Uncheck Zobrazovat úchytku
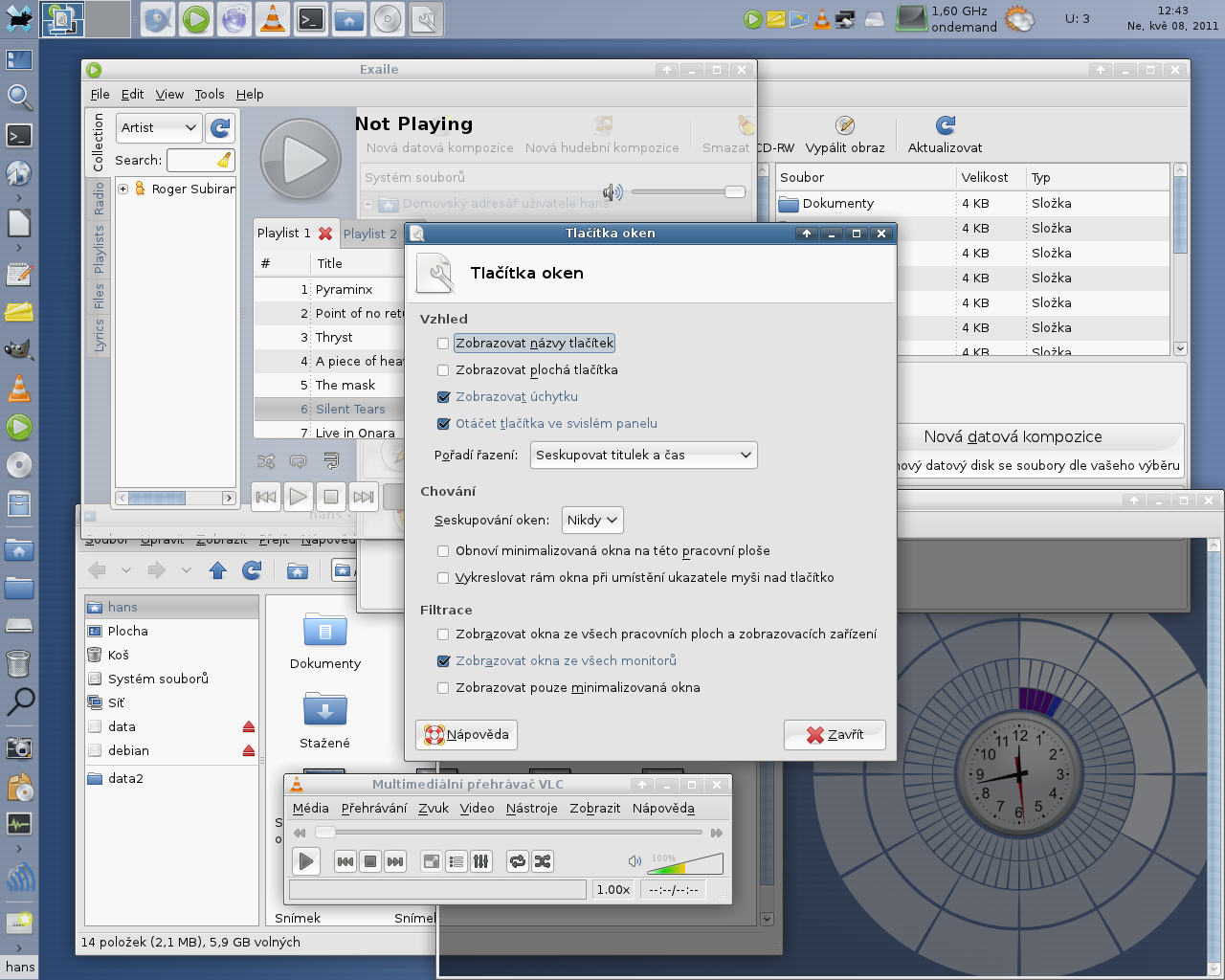Image resolution: width=1225 pixels, height=980 pixels. (443, 397)
